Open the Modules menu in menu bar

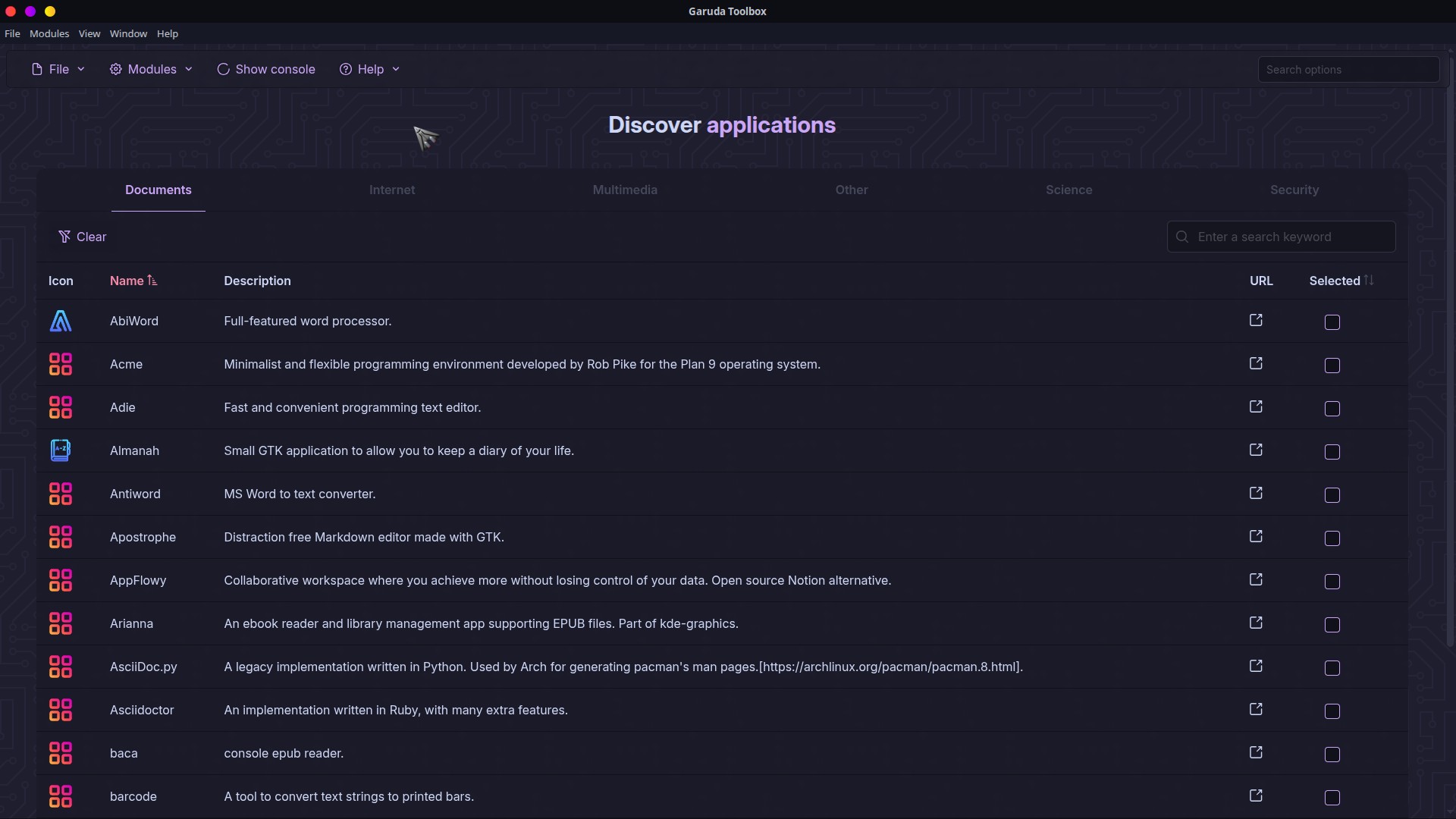click(49, 33)
